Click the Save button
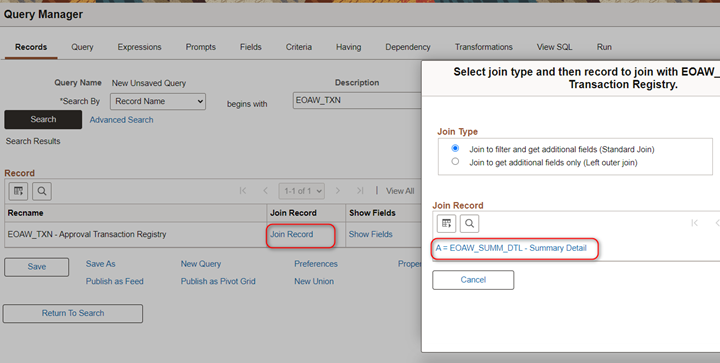This screenshot has height=363, width=720. (37, 267)
